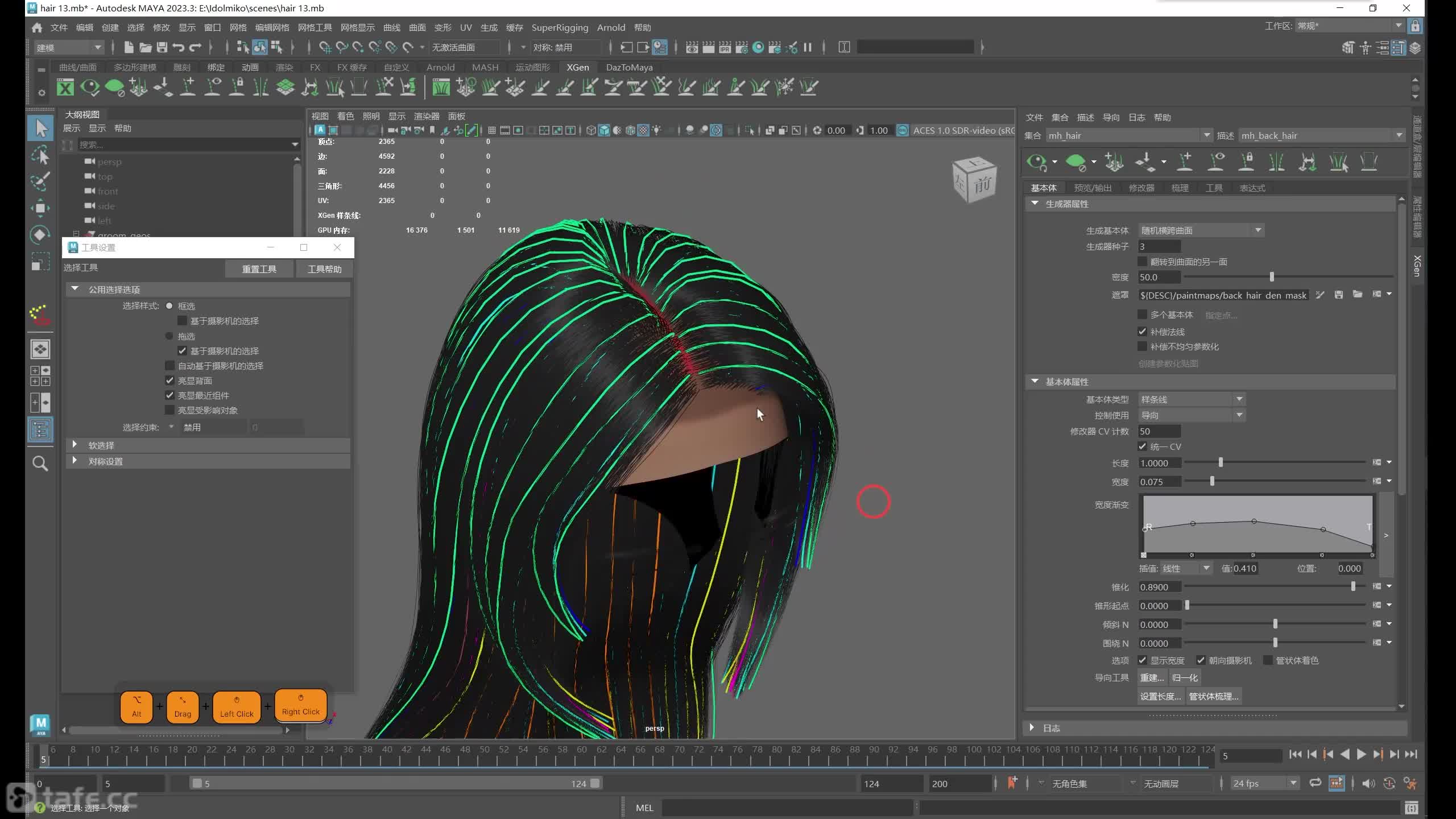This screenshot has width=1456, height=819.
Task: Click the workspace lock icon
Action: point(1415,26)
